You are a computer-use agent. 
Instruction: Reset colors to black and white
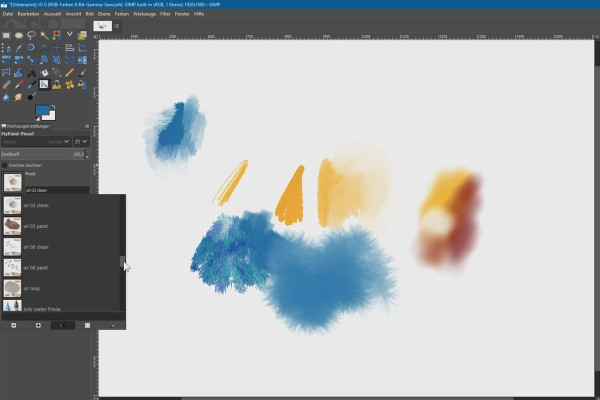pyautogui.click(x=38, y=119)
